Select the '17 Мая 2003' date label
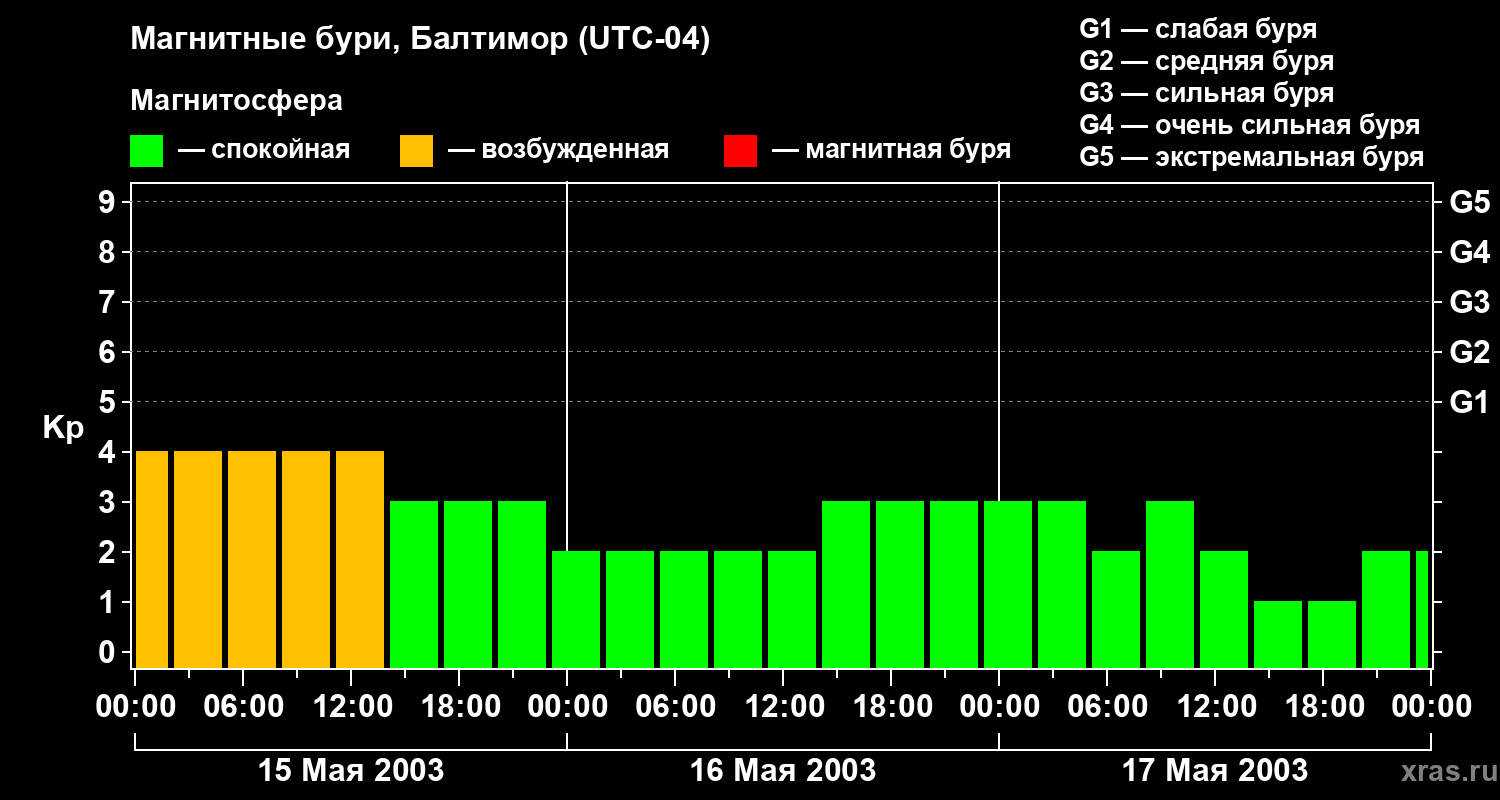 (x=1214, y=771)
